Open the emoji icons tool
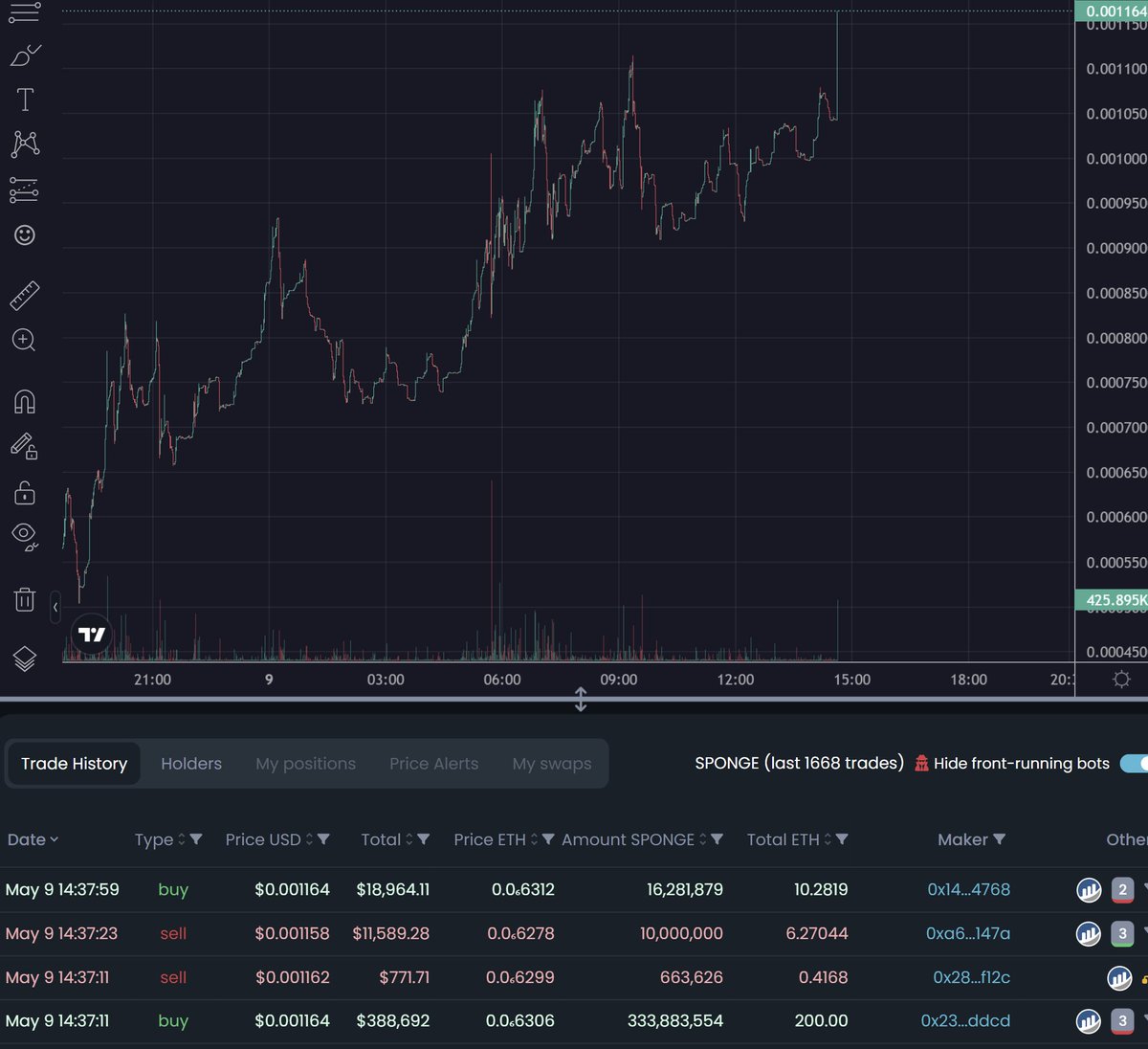1148x1049 pixels. click(25, 234)
